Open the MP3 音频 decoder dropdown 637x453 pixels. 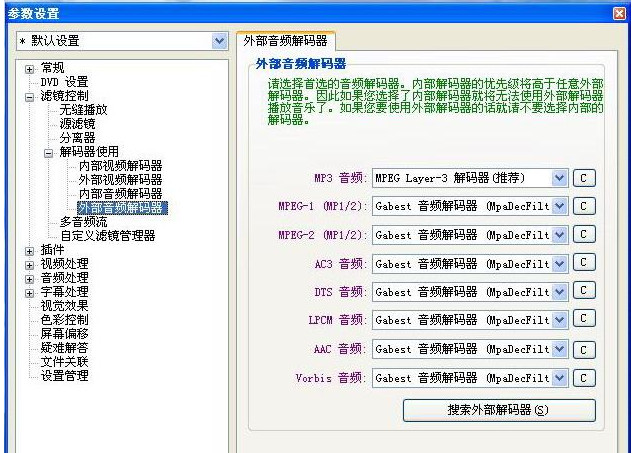click(559, 178)
